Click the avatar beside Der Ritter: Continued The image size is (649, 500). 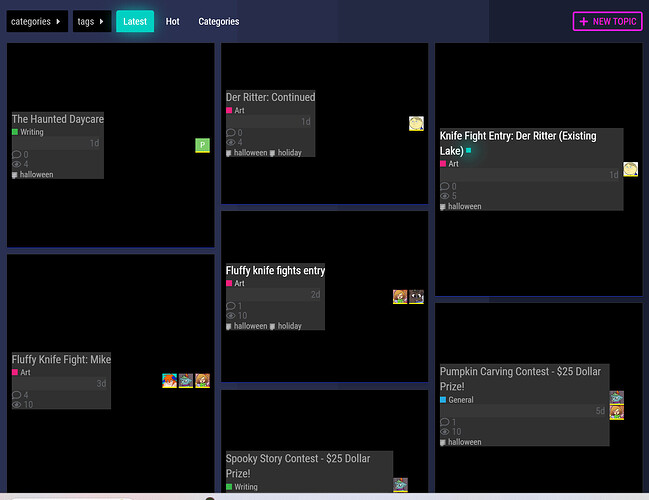[416, 123]
